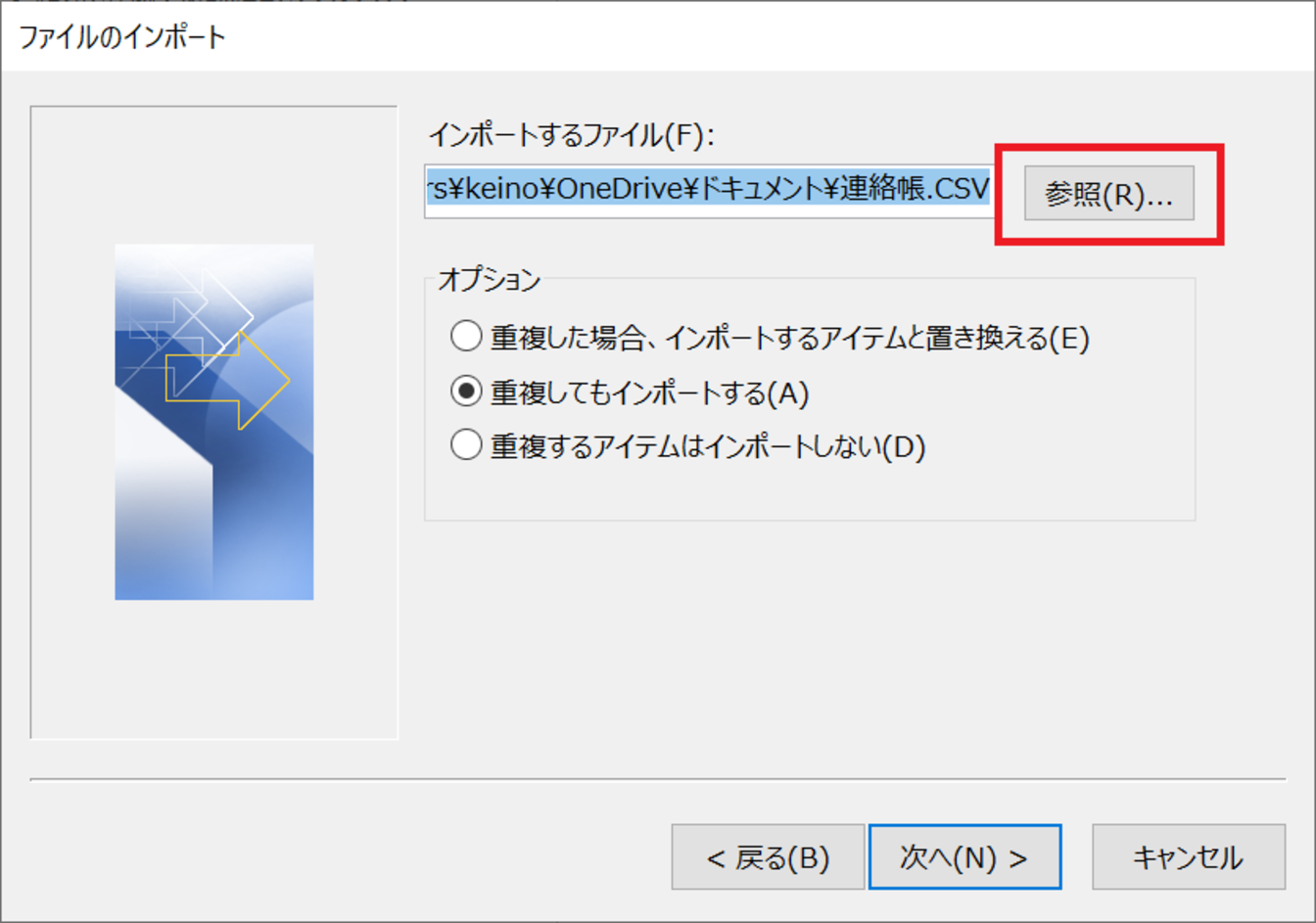Viewport: 1316px width, 923px height.
Task: Click the 参照(R)... browse button
Action: coord(1108,193)
